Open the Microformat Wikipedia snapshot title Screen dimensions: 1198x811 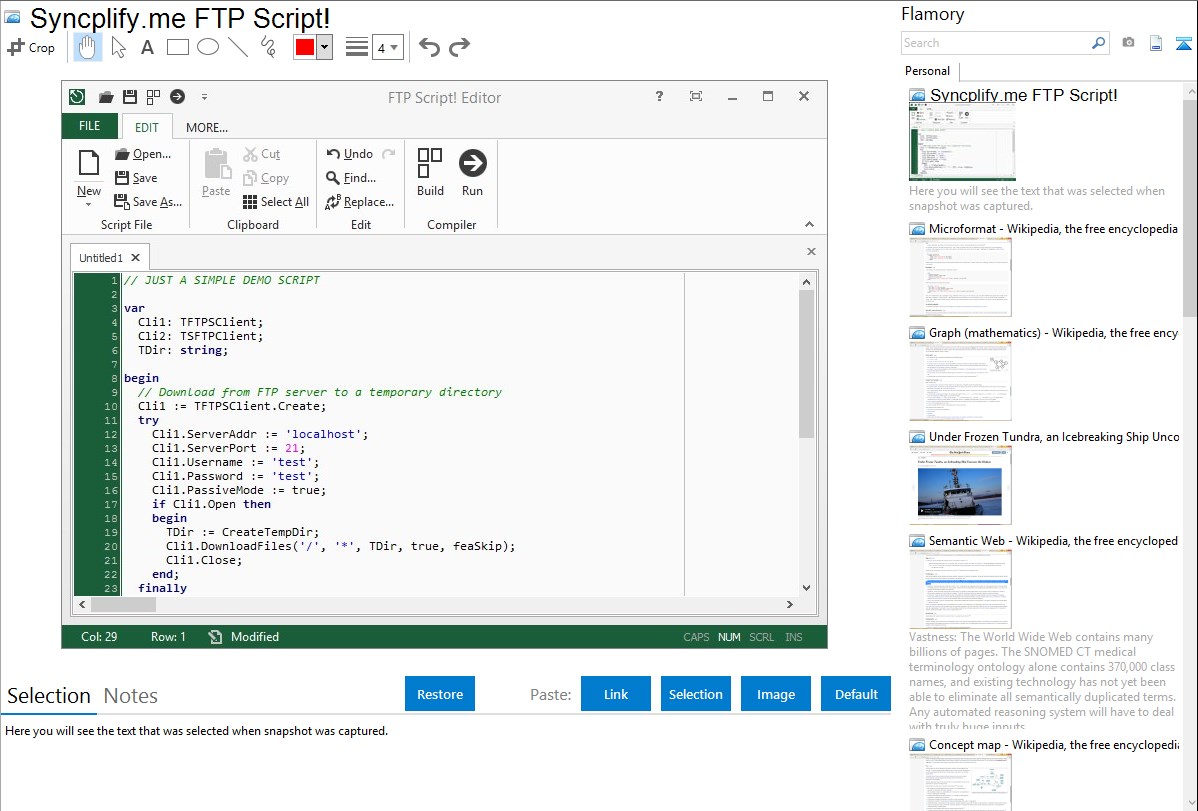(1053, 229)
